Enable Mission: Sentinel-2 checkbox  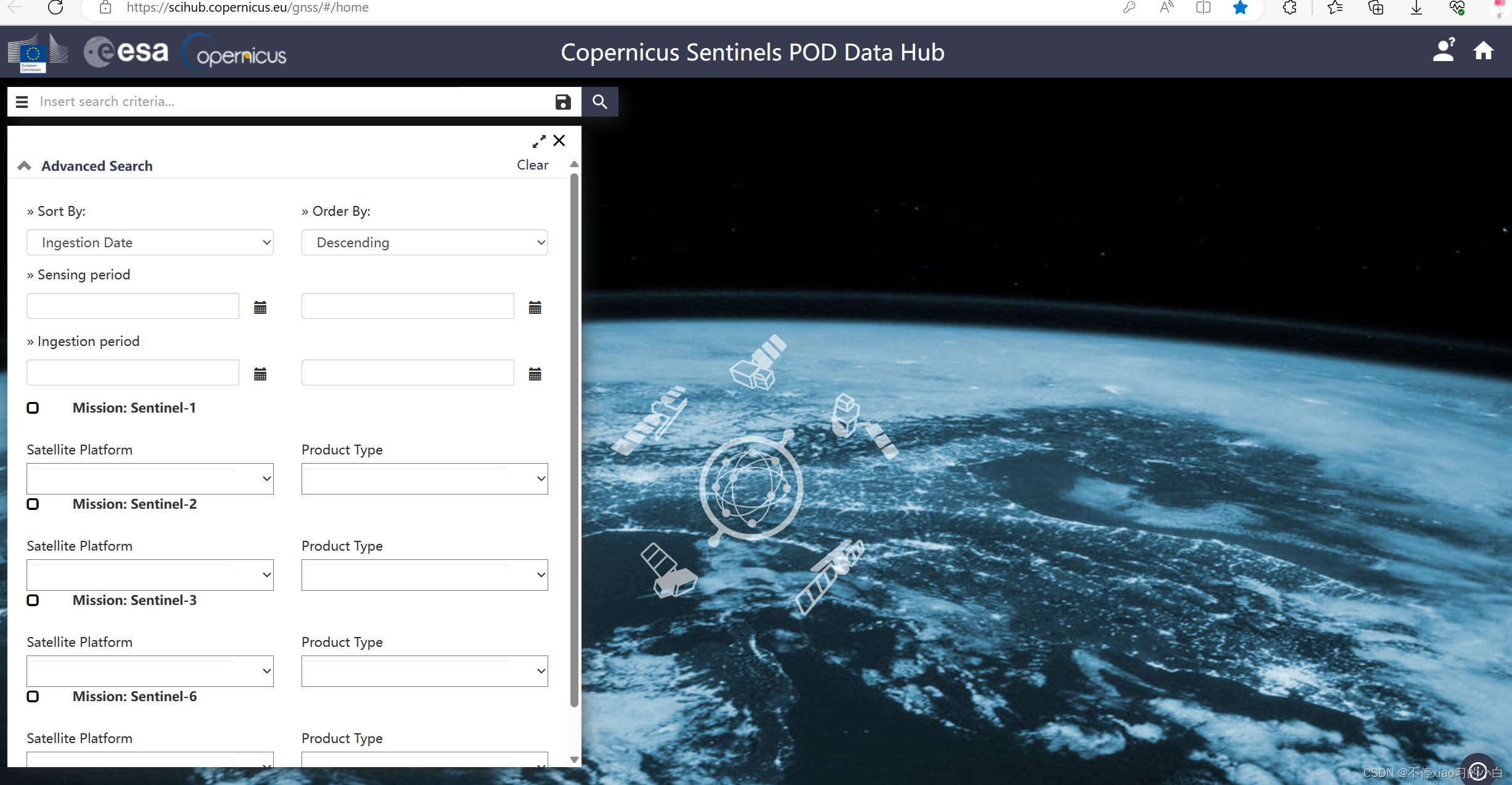(33, 504)
